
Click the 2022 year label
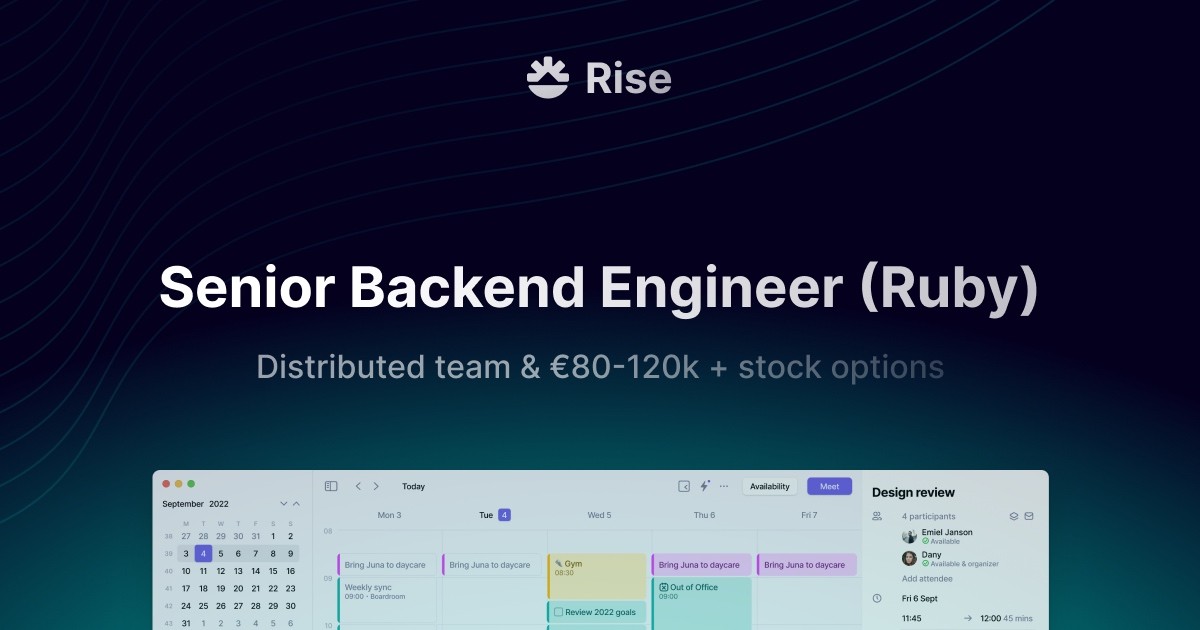click(219, 504)
